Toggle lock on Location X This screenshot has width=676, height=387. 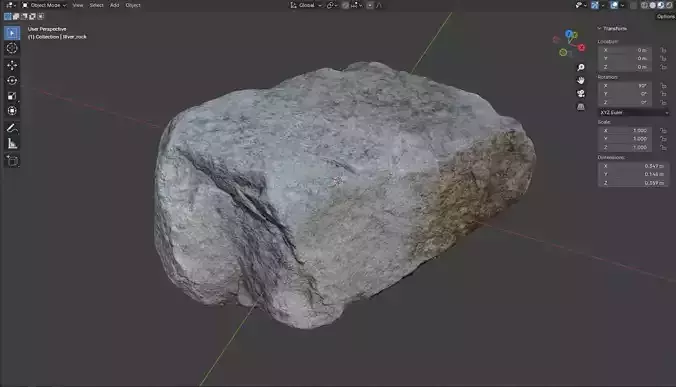(x=663, y=50)
